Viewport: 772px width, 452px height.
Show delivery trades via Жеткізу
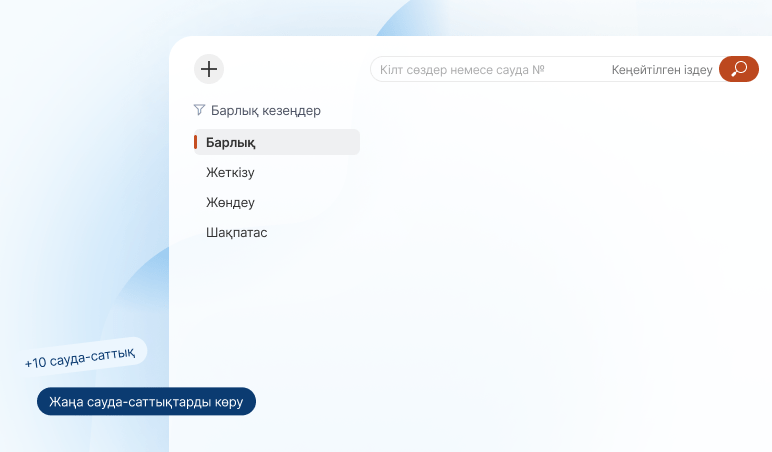230,172
